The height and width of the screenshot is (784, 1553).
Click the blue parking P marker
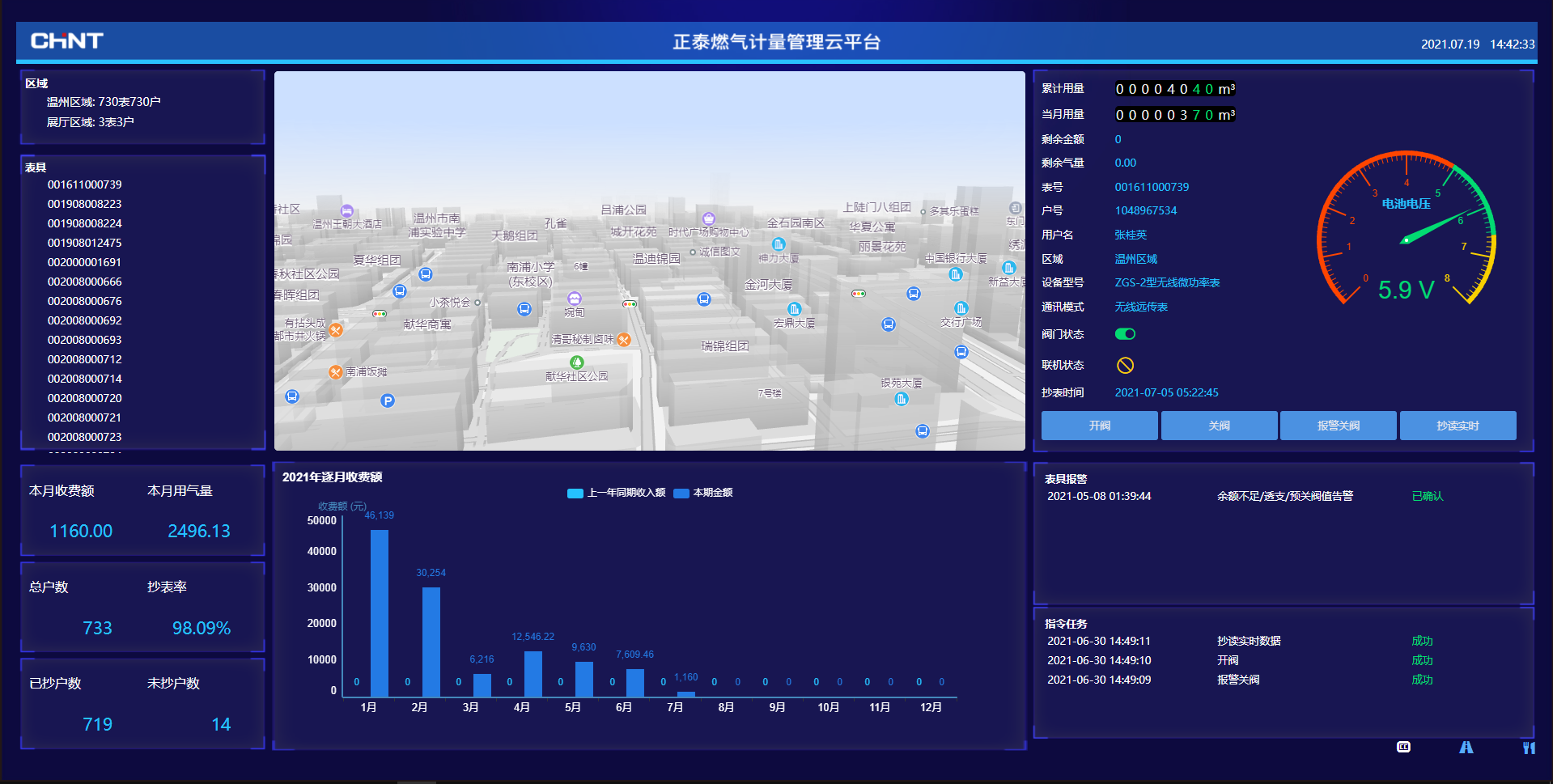(388, 400)
